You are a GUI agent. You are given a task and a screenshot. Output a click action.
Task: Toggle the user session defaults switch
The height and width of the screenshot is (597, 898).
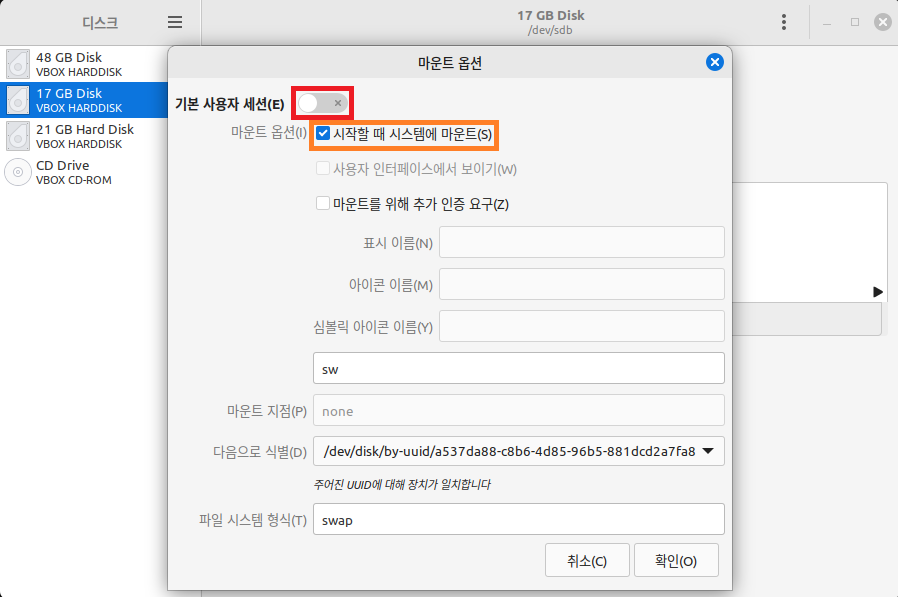[x=323, y=103]
